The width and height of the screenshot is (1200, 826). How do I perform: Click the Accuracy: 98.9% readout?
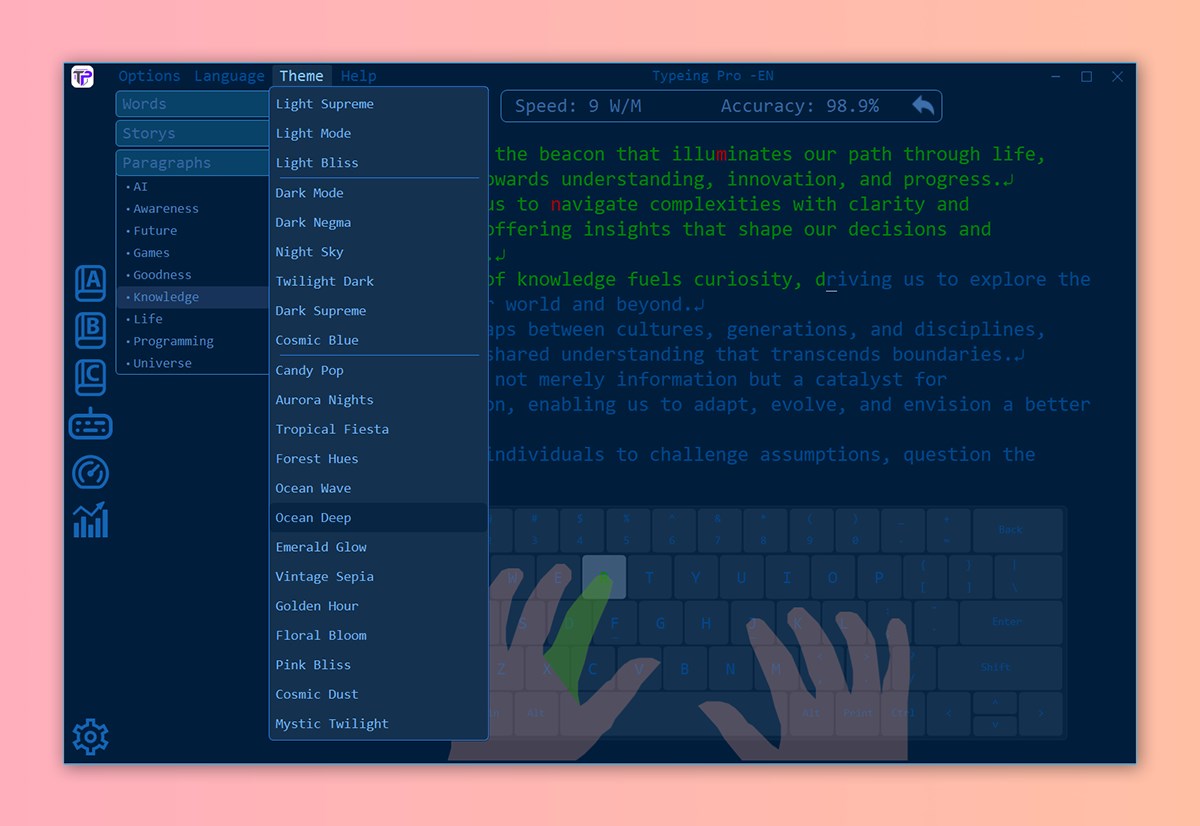800,105
